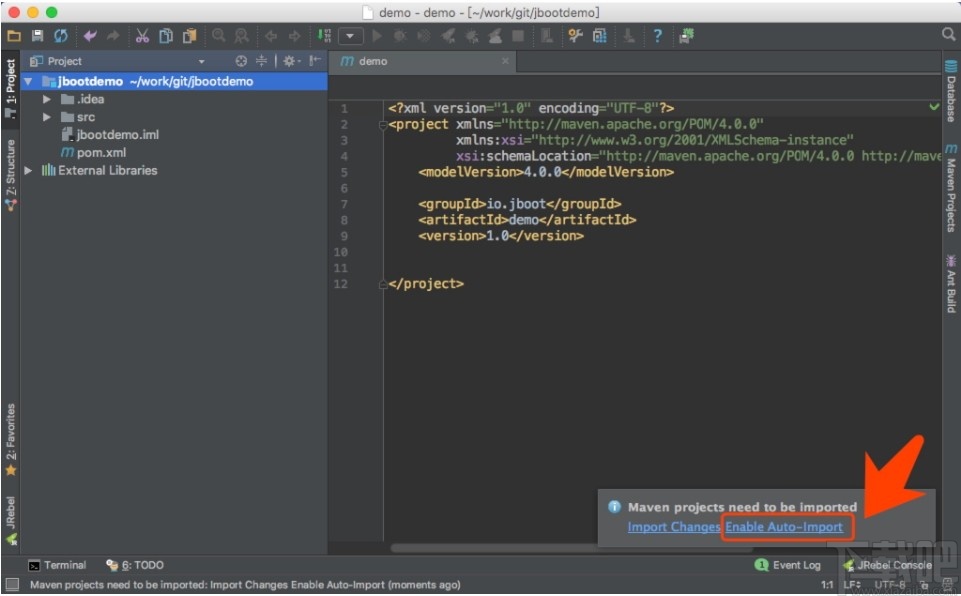This screenshot has height=596, width=961.
Task: Switch to the Terminal tool tab
Action: [x=57, y=565]
